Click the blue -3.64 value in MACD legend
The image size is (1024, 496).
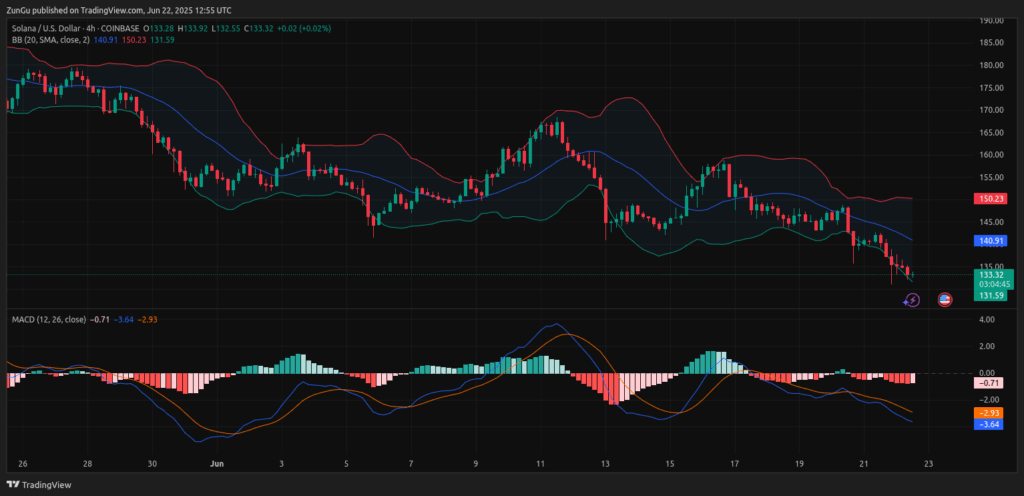[123, 319]
